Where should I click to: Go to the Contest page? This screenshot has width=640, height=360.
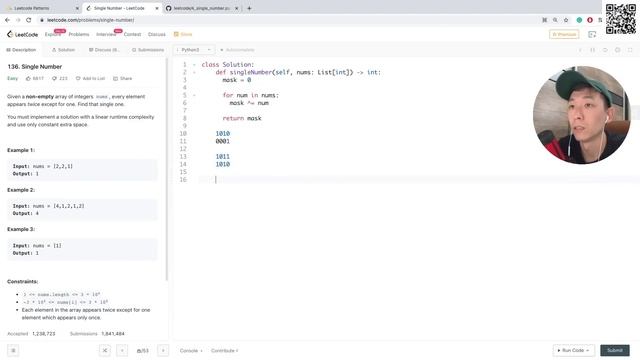[132, 34]
